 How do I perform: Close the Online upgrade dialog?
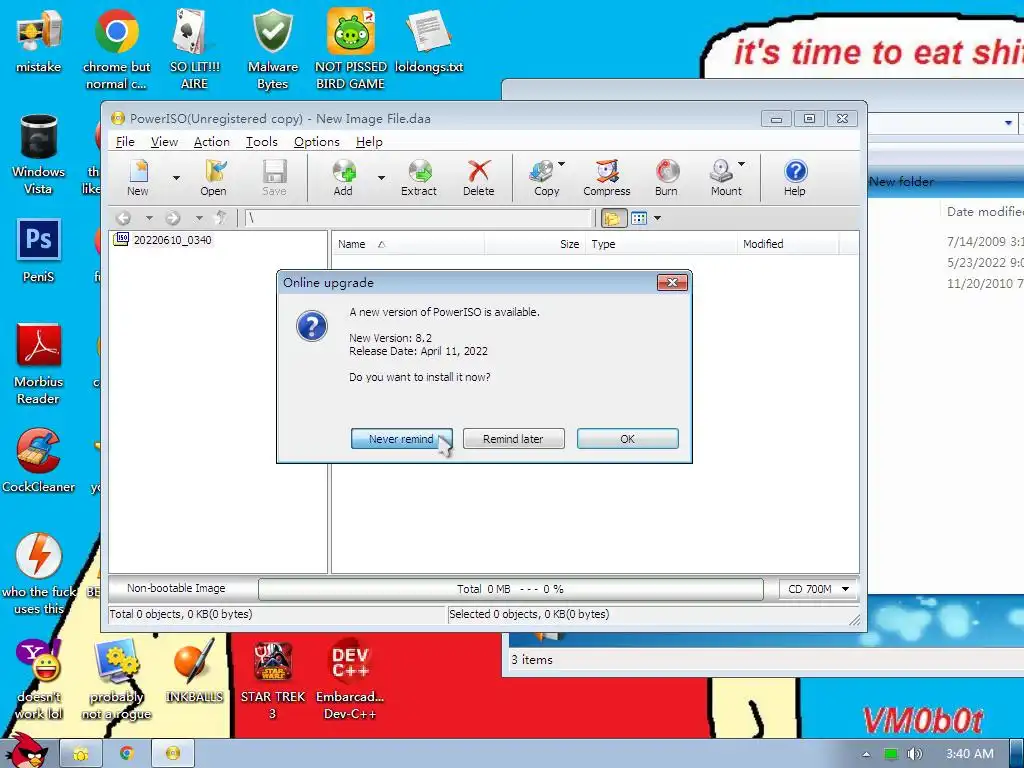672,282
